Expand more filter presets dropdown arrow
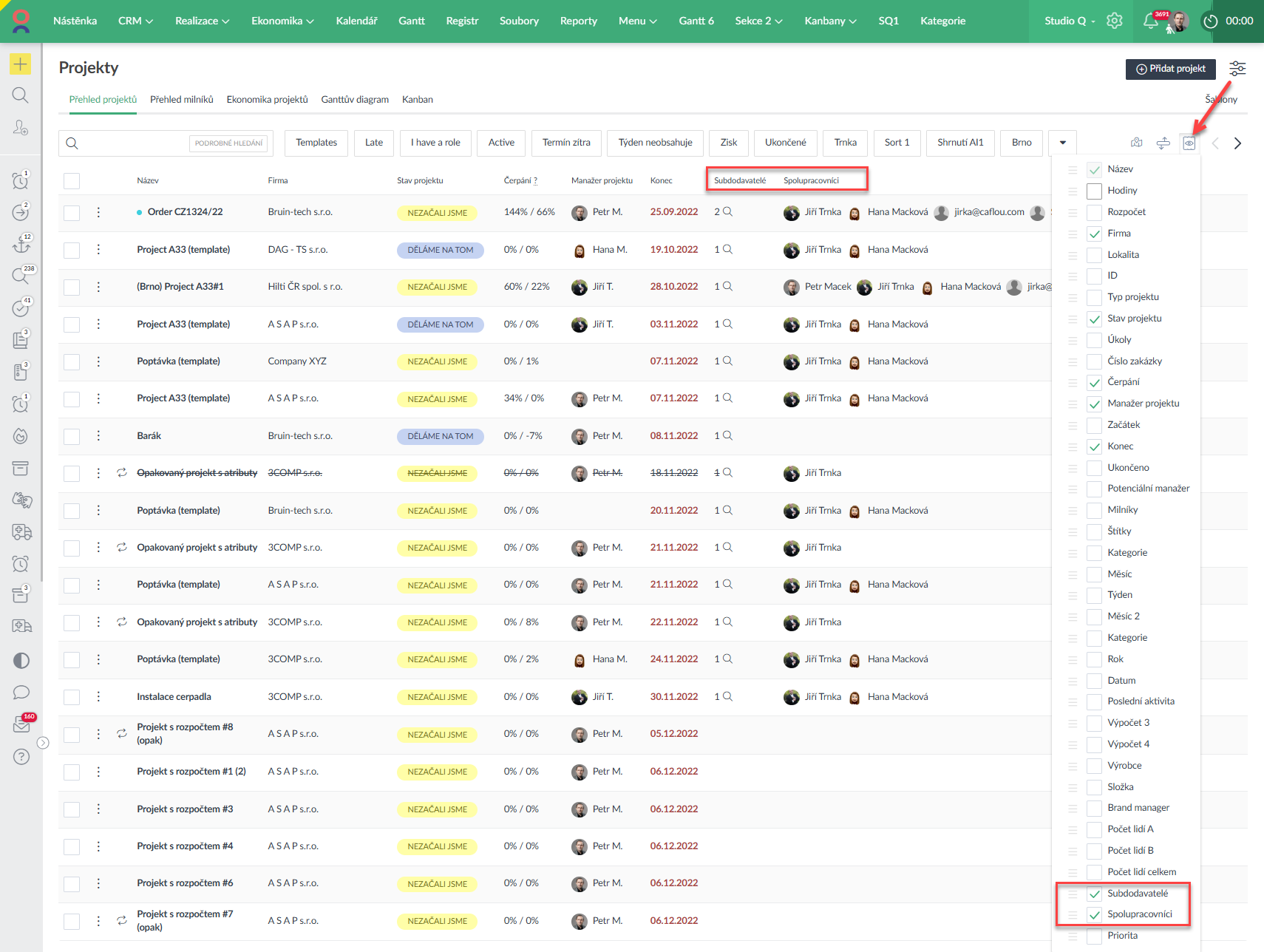This screenshot has width=1264, height=952. pos(1062,143)
